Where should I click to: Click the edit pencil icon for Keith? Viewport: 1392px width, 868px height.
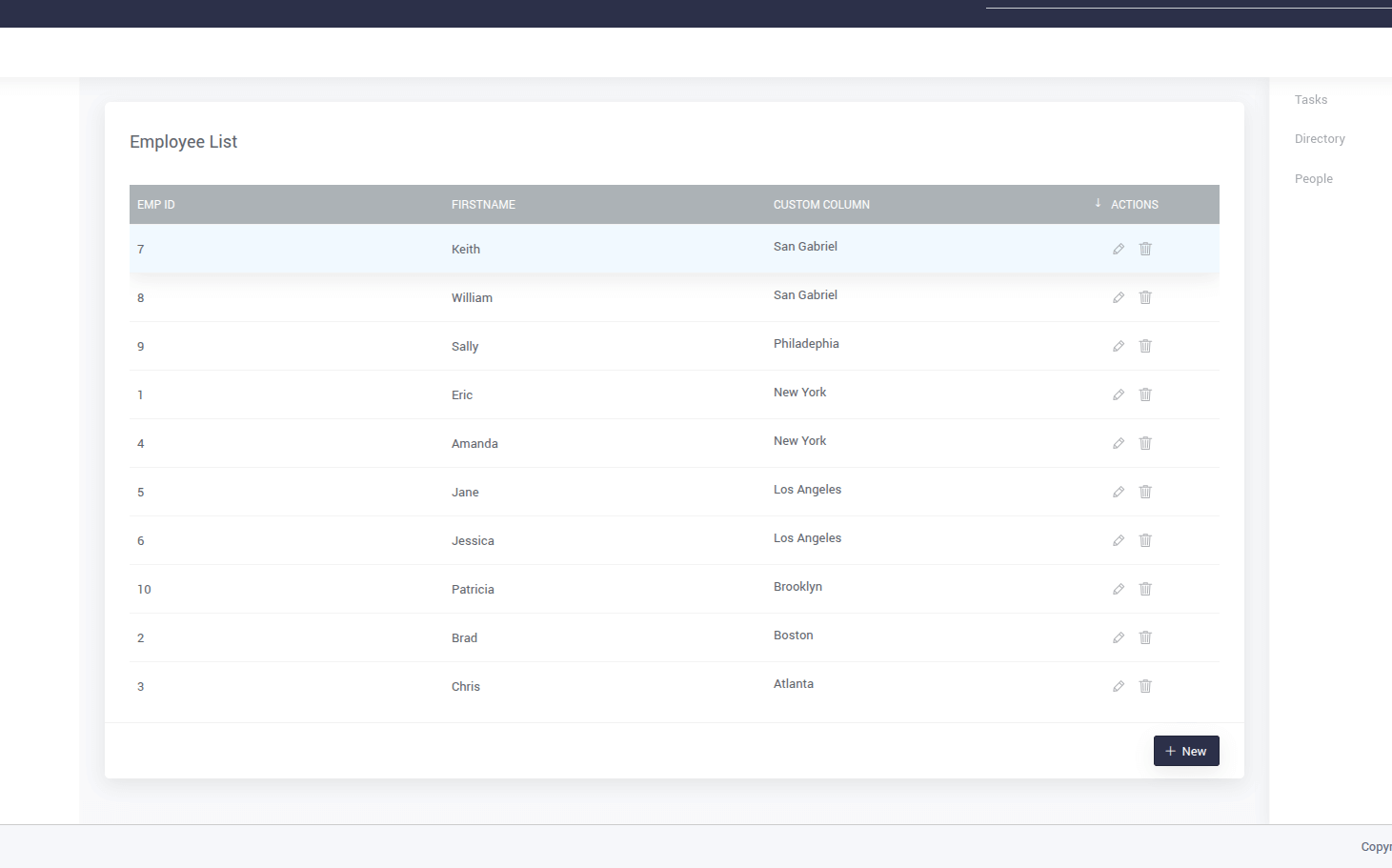(x=1119, y=249)
